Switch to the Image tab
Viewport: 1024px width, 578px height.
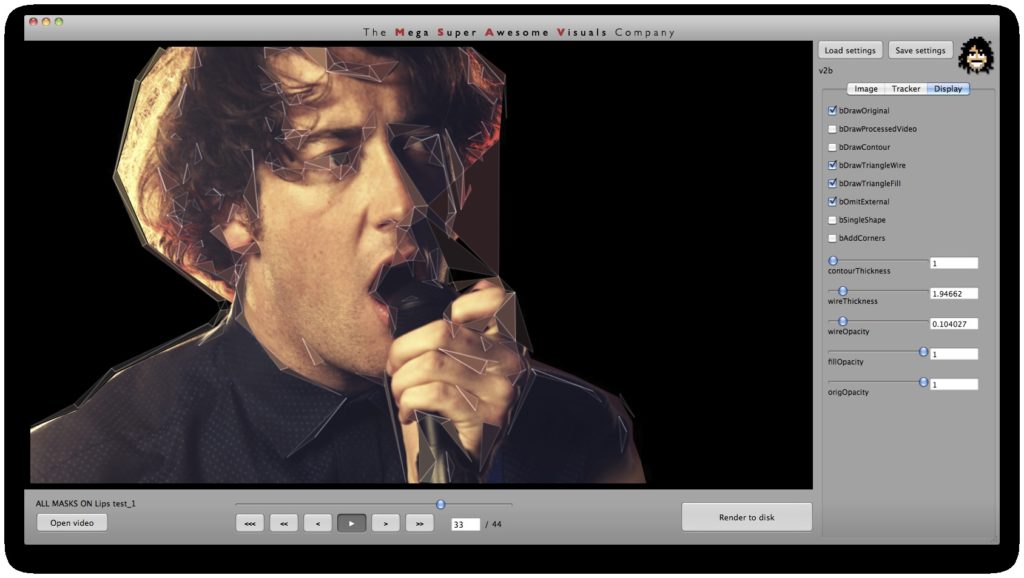tap(866, 89)
